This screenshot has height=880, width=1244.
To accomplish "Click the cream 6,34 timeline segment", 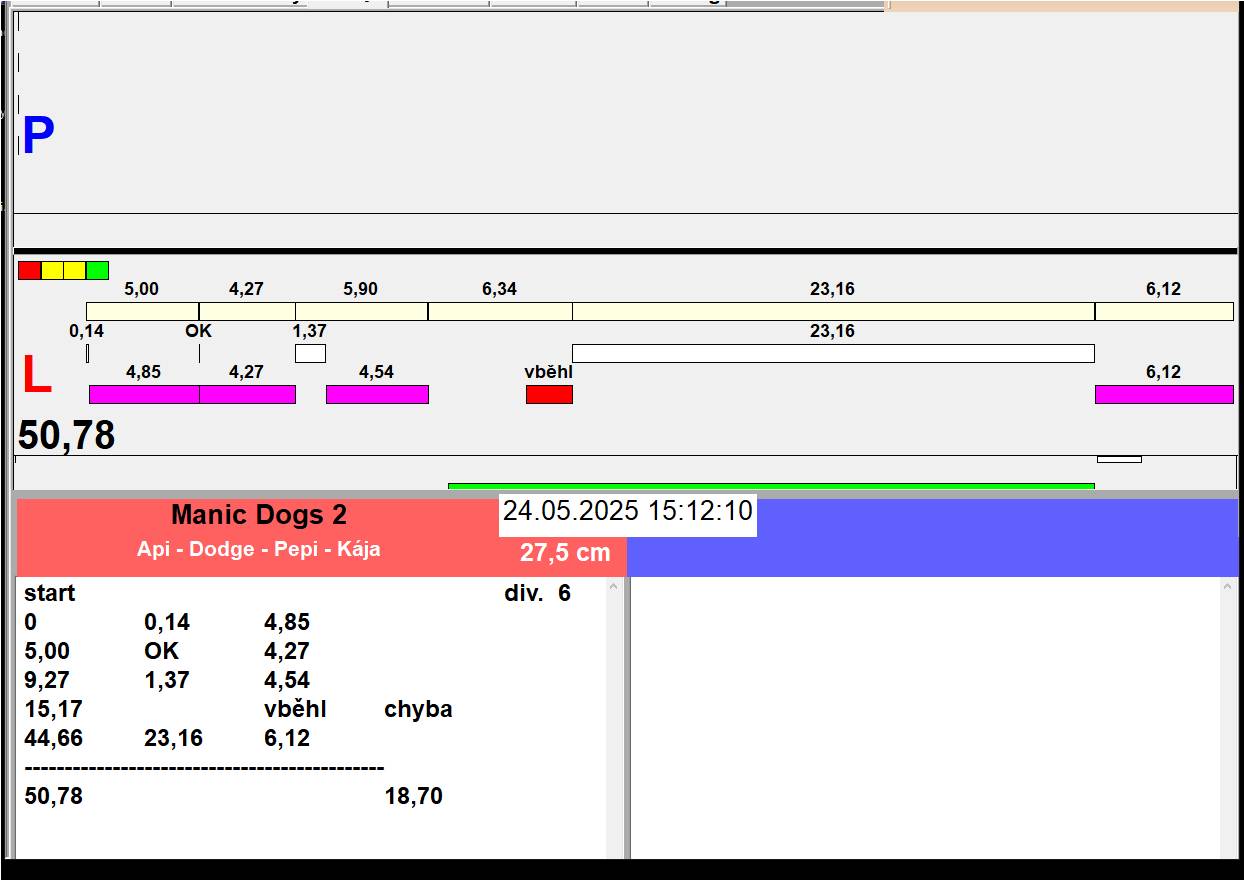I will coord(500,311).
